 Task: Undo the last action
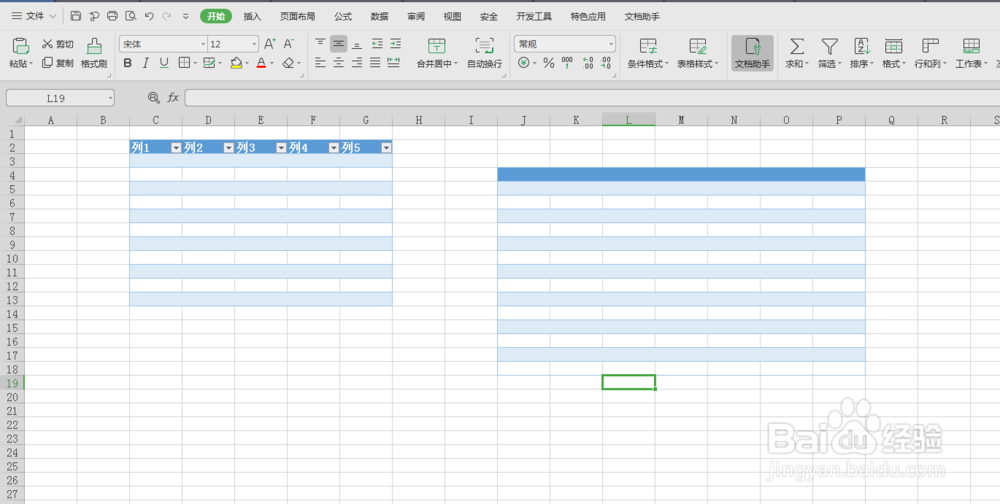pyautogui.click(x=149, y=16)
